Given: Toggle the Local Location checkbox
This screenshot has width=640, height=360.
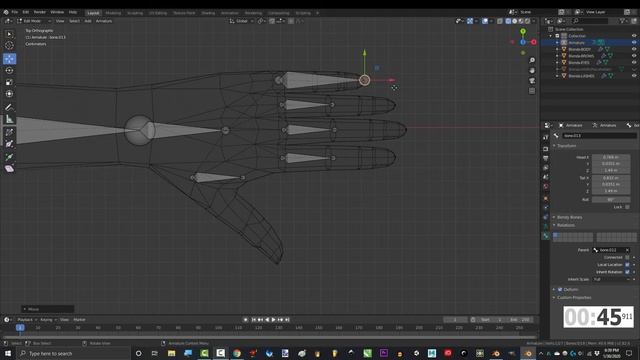Looking at the screenshot, I should click(627, 265).
